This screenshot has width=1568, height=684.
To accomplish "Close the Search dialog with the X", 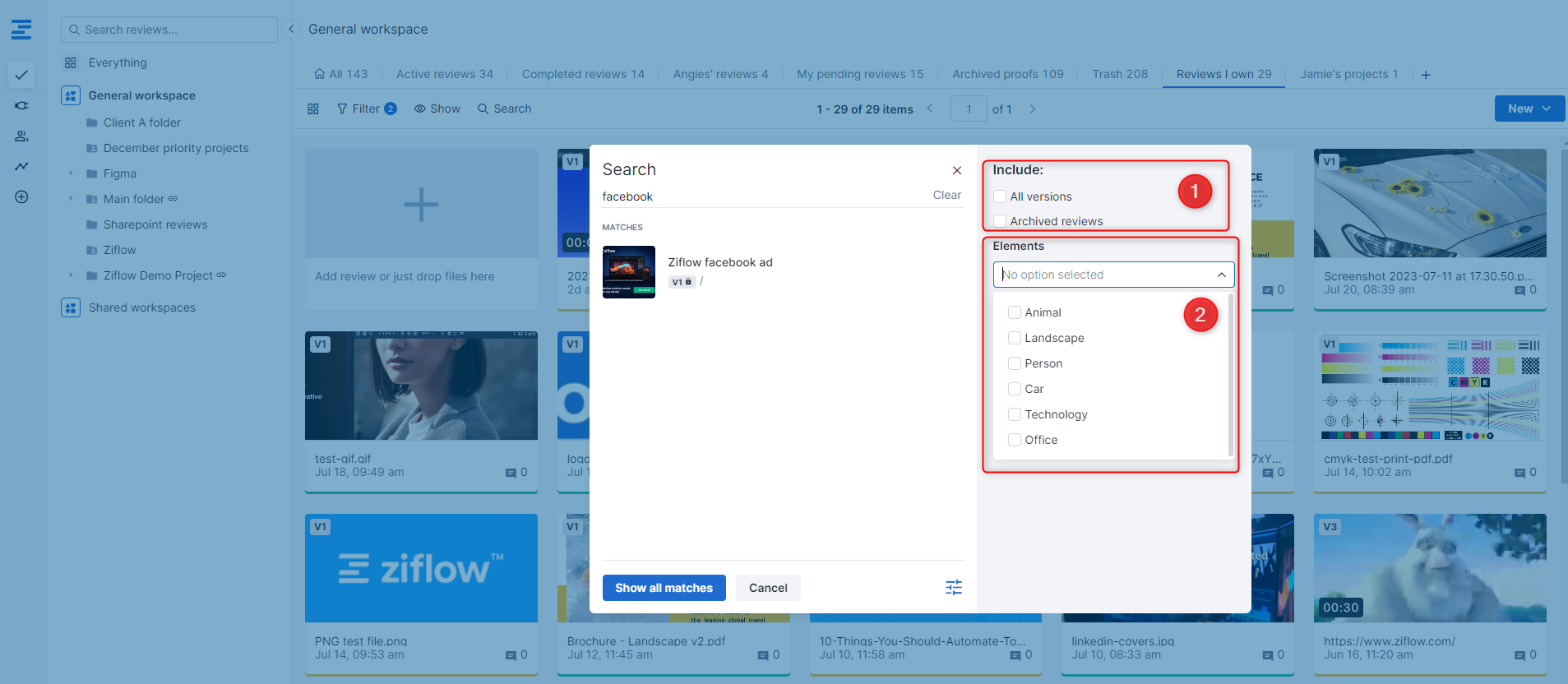I will pos(957,170).
